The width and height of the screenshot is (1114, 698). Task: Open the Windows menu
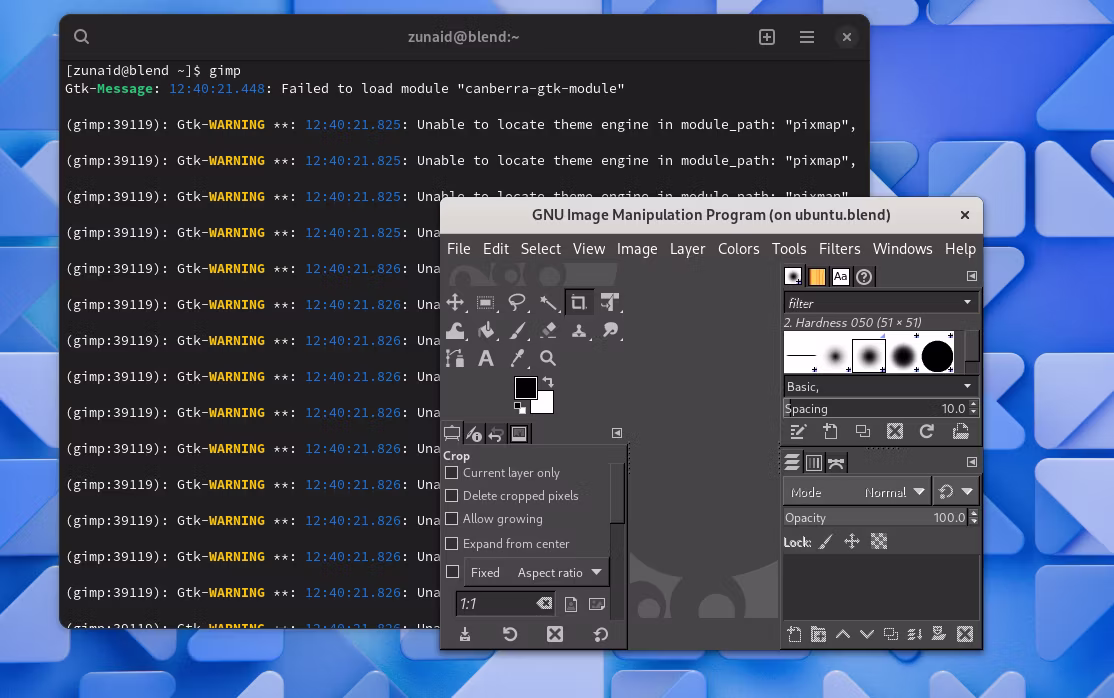pyautogui.click(x=902, y=249)
